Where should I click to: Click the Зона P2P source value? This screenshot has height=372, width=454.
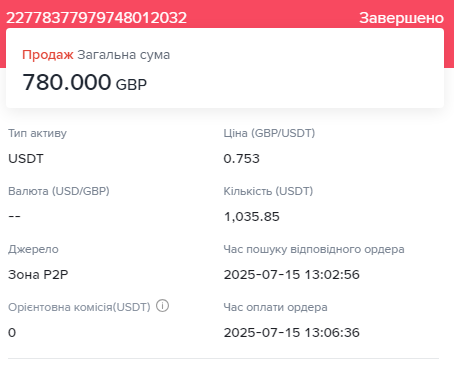(x=38, y=275)
